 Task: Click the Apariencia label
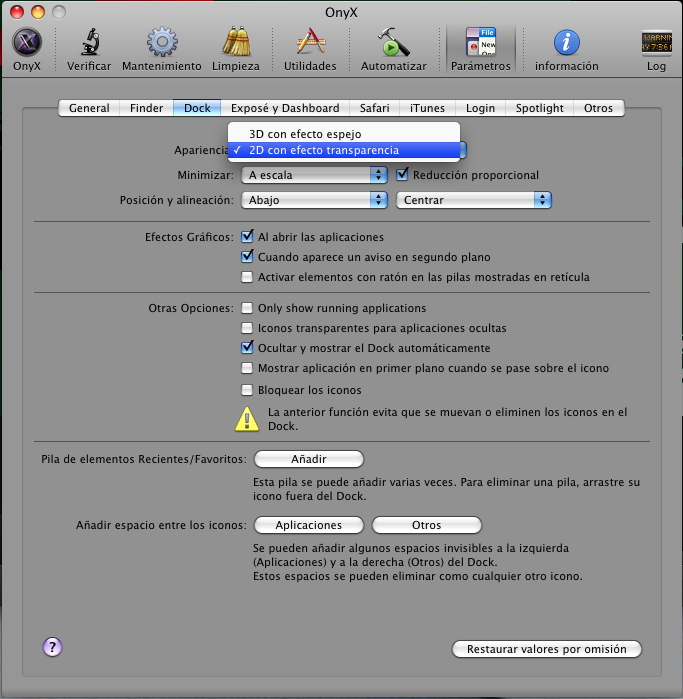[x=201, y=150]
